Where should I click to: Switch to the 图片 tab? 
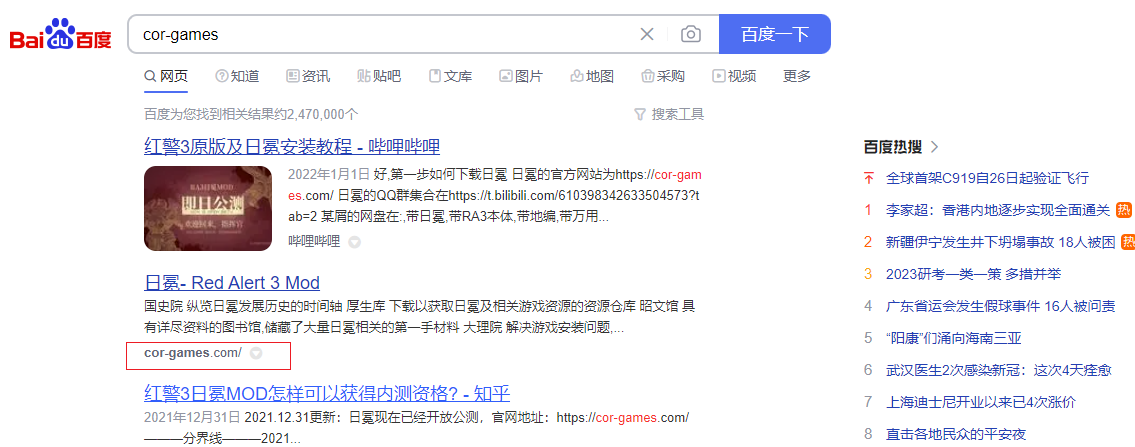pyautogui.click(x=520, y=77)
